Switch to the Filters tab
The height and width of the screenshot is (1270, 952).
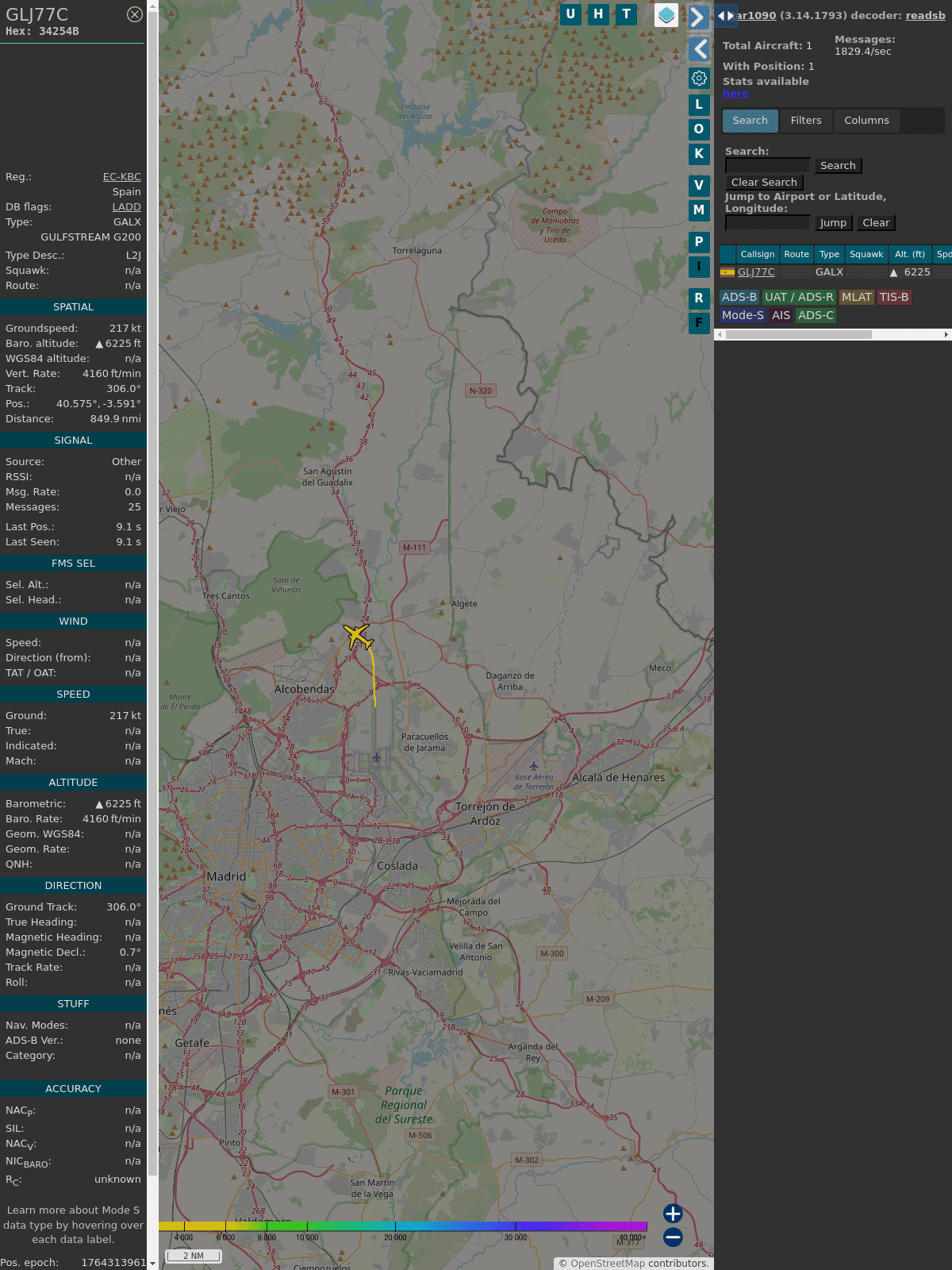coord(806,121)
